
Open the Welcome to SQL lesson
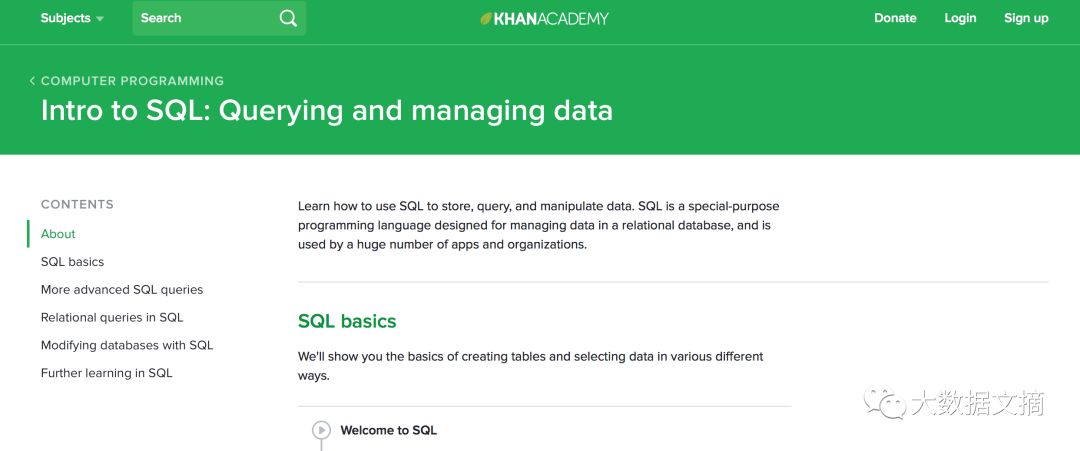(388, 430)
